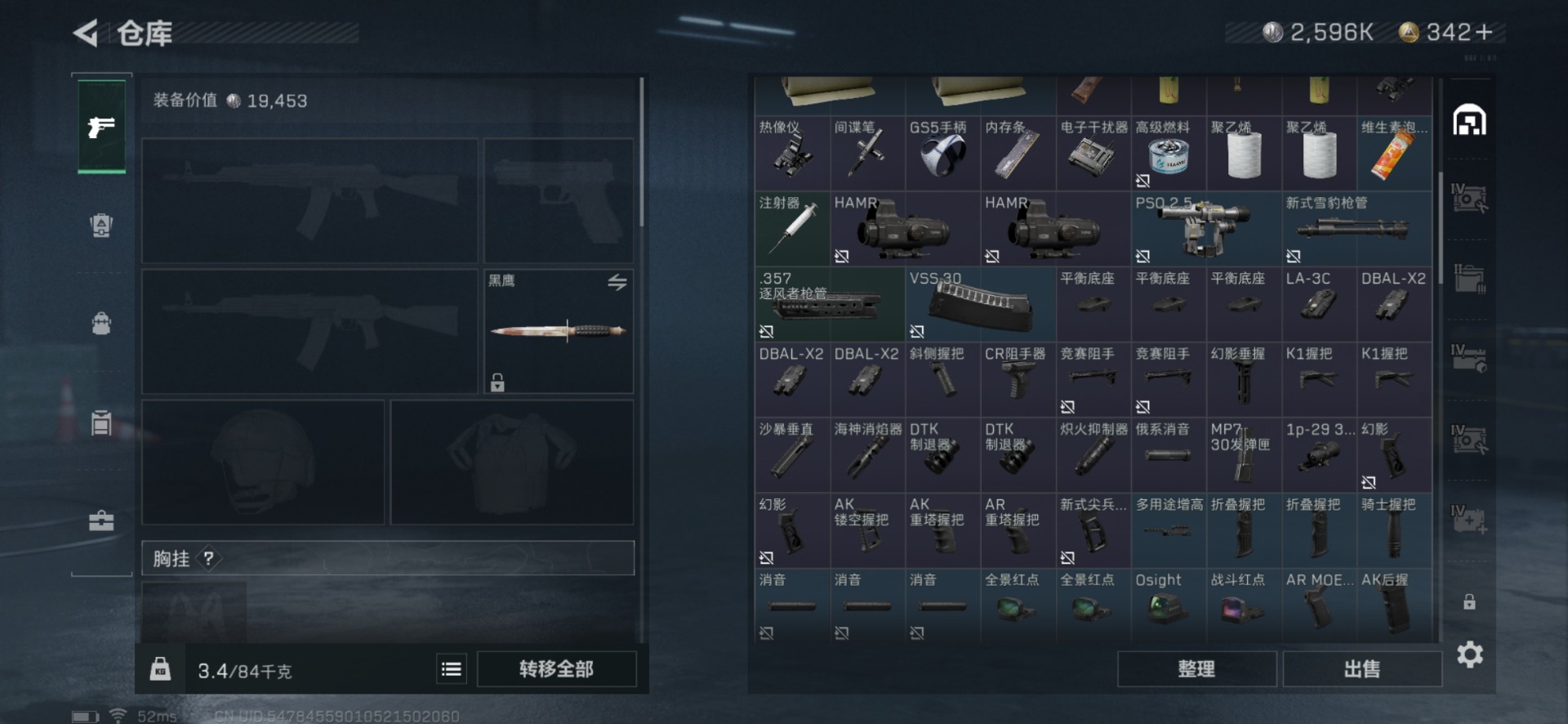
Task: Click the 出售 sell button
Action: pyautogui.click(x=1361, y=669)
